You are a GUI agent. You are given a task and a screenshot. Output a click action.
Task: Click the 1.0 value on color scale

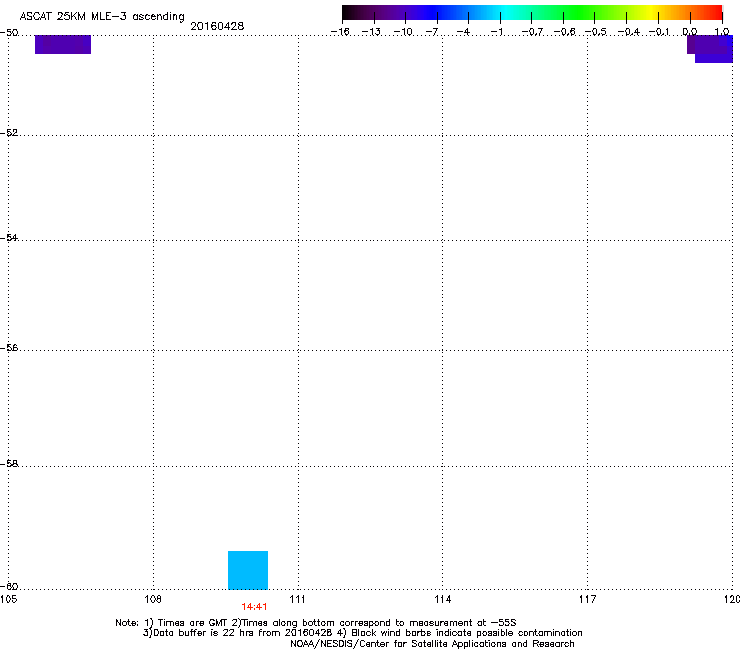pos(722,32)
